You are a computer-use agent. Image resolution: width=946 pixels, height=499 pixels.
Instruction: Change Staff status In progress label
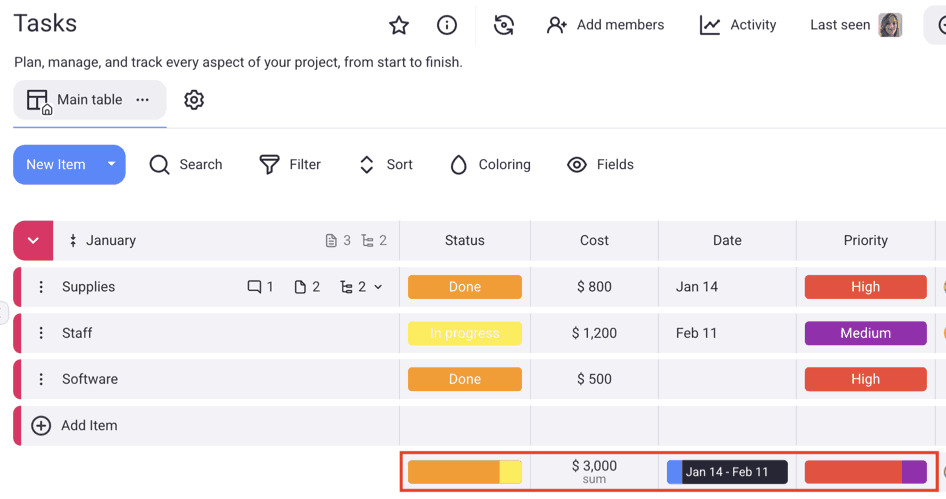pyautogui.click(x=465, y=333)
